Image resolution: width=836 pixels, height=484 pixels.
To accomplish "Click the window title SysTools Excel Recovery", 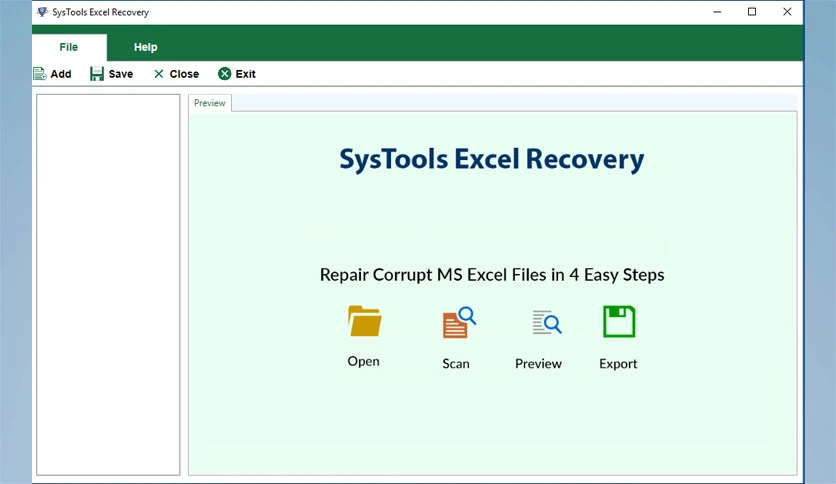I will coord(100,12).
